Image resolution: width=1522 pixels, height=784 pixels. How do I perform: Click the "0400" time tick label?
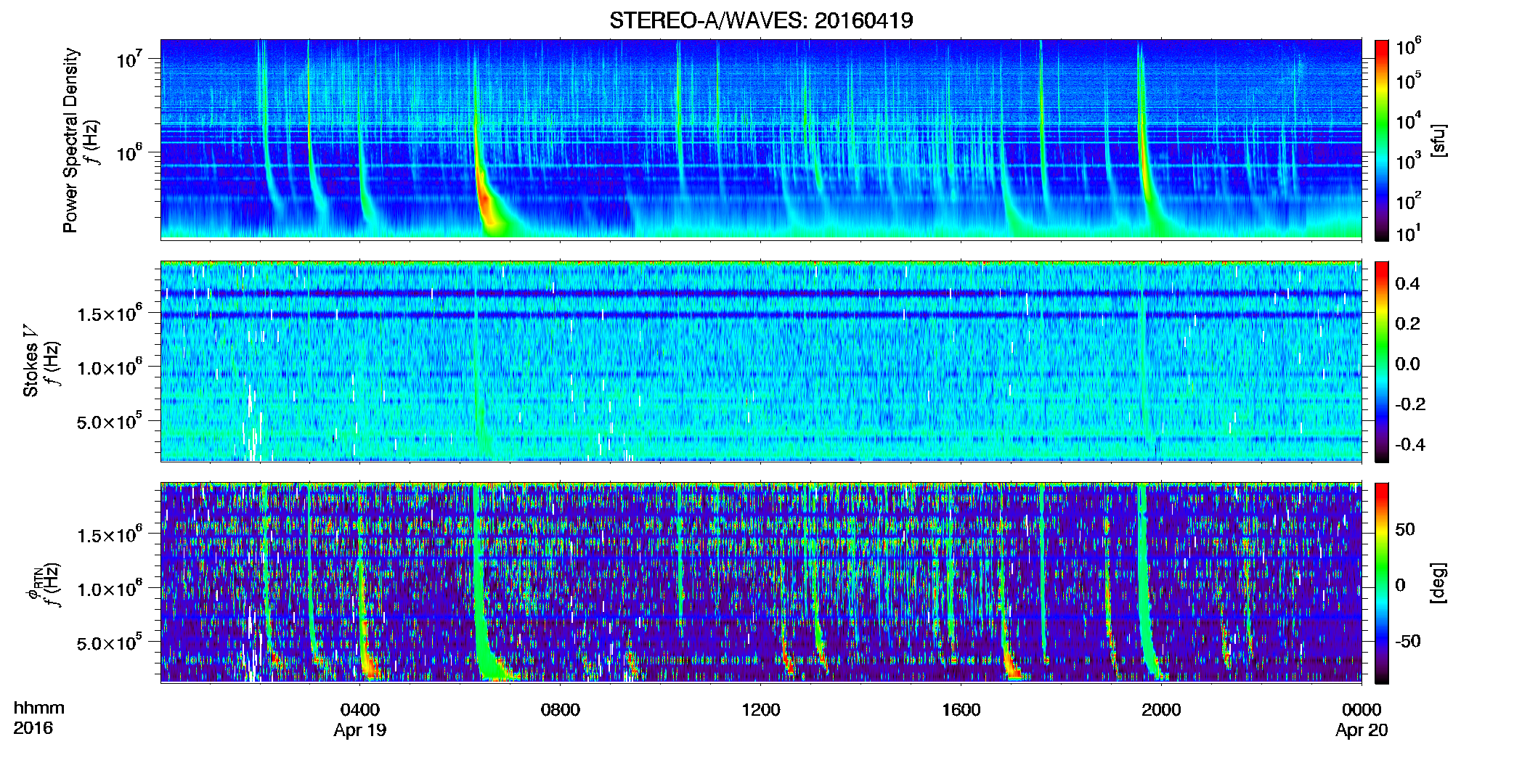click(x=360, y=710)
